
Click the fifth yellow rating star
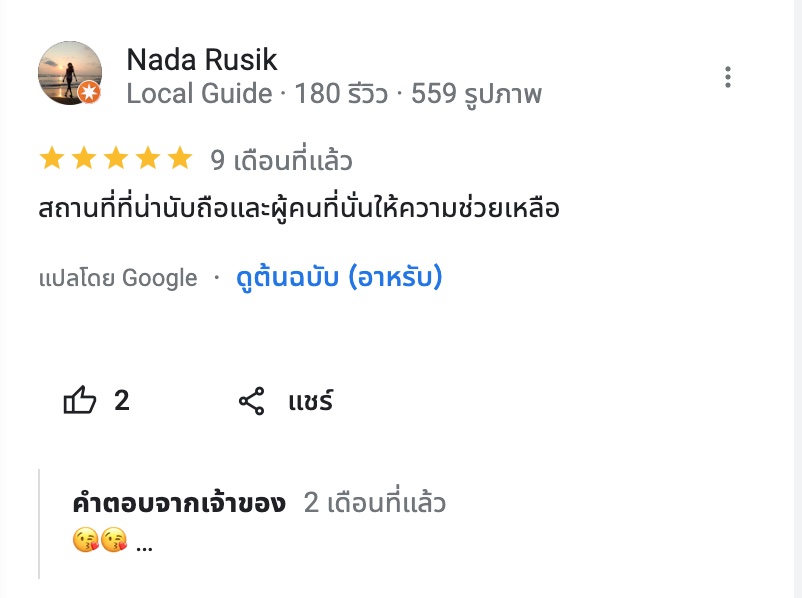[180, 159]
